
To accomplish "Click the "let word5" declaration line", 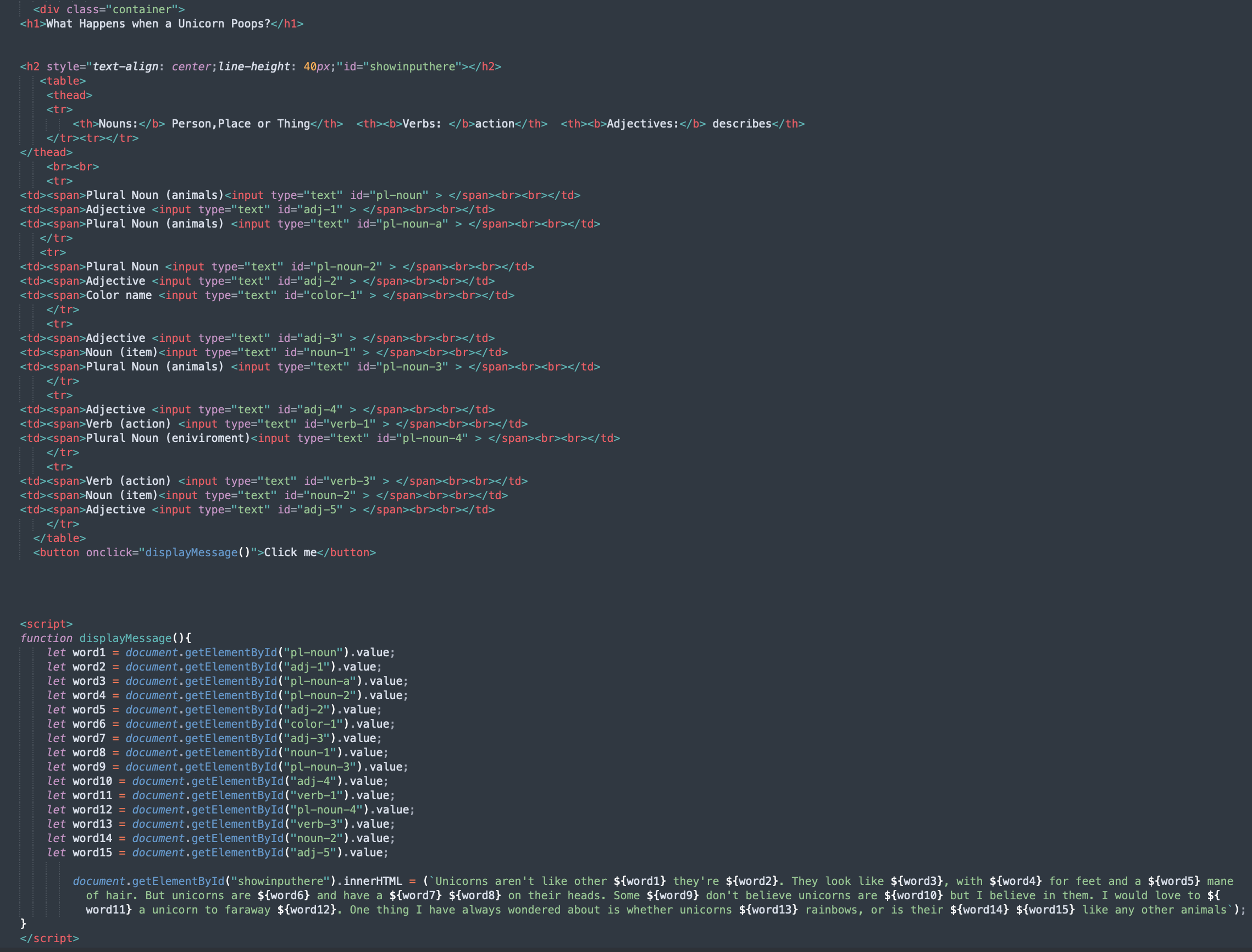I will 214,710.
